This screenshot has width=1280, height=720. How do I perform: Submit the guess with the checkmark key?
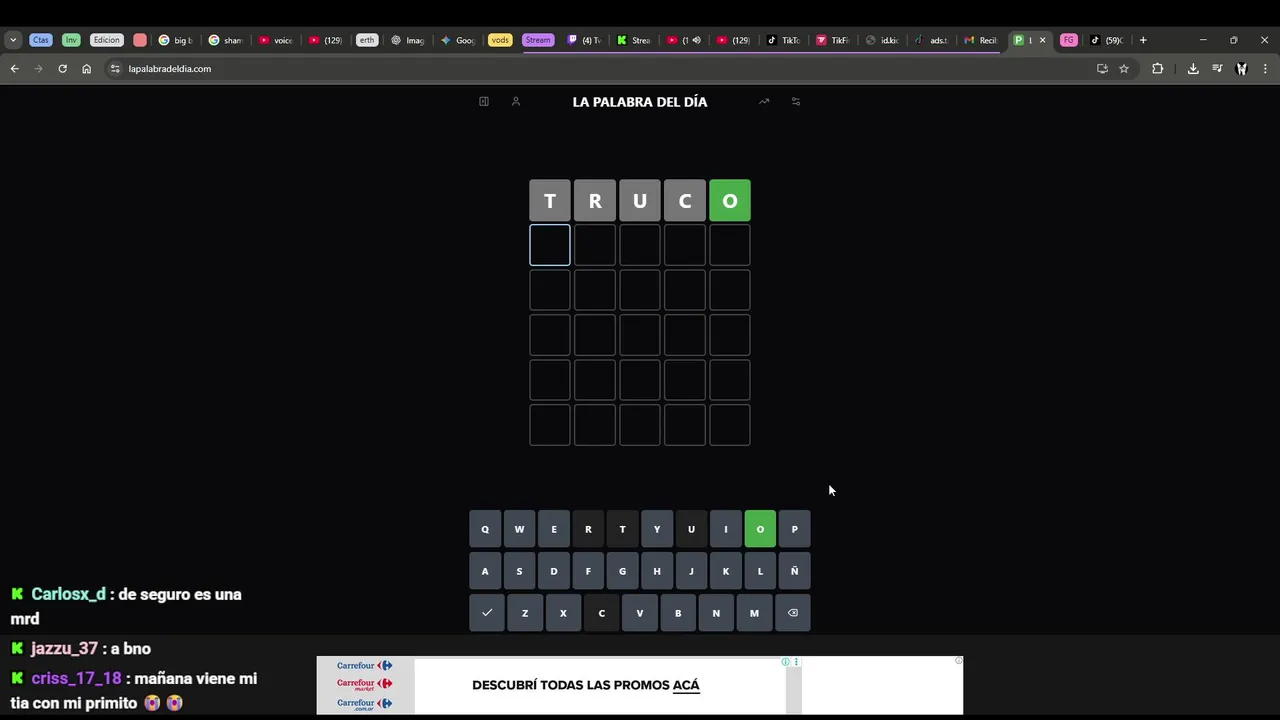tap(487, 613)
